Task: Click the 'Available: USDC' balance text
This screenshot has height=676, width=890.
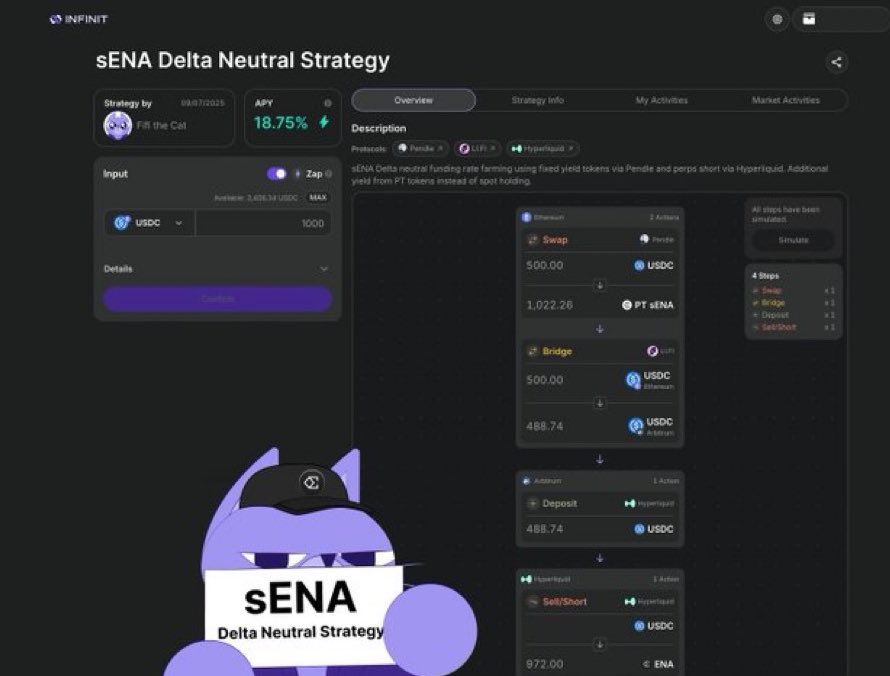Action: [x=256, y=198]
